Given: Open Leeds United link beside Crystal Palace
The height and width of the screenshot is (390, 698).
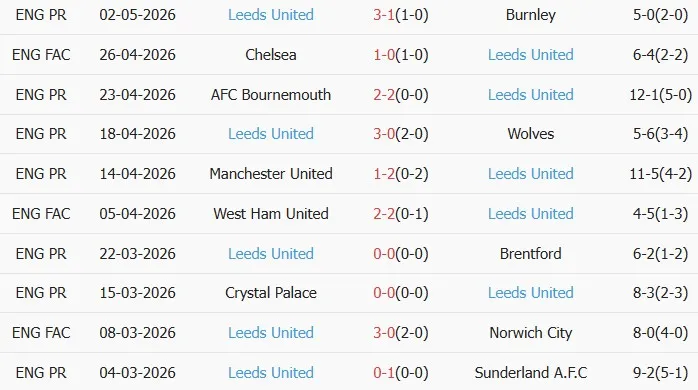Looking at the screenshot, I should pyautogui.click(x=531, y=292).
